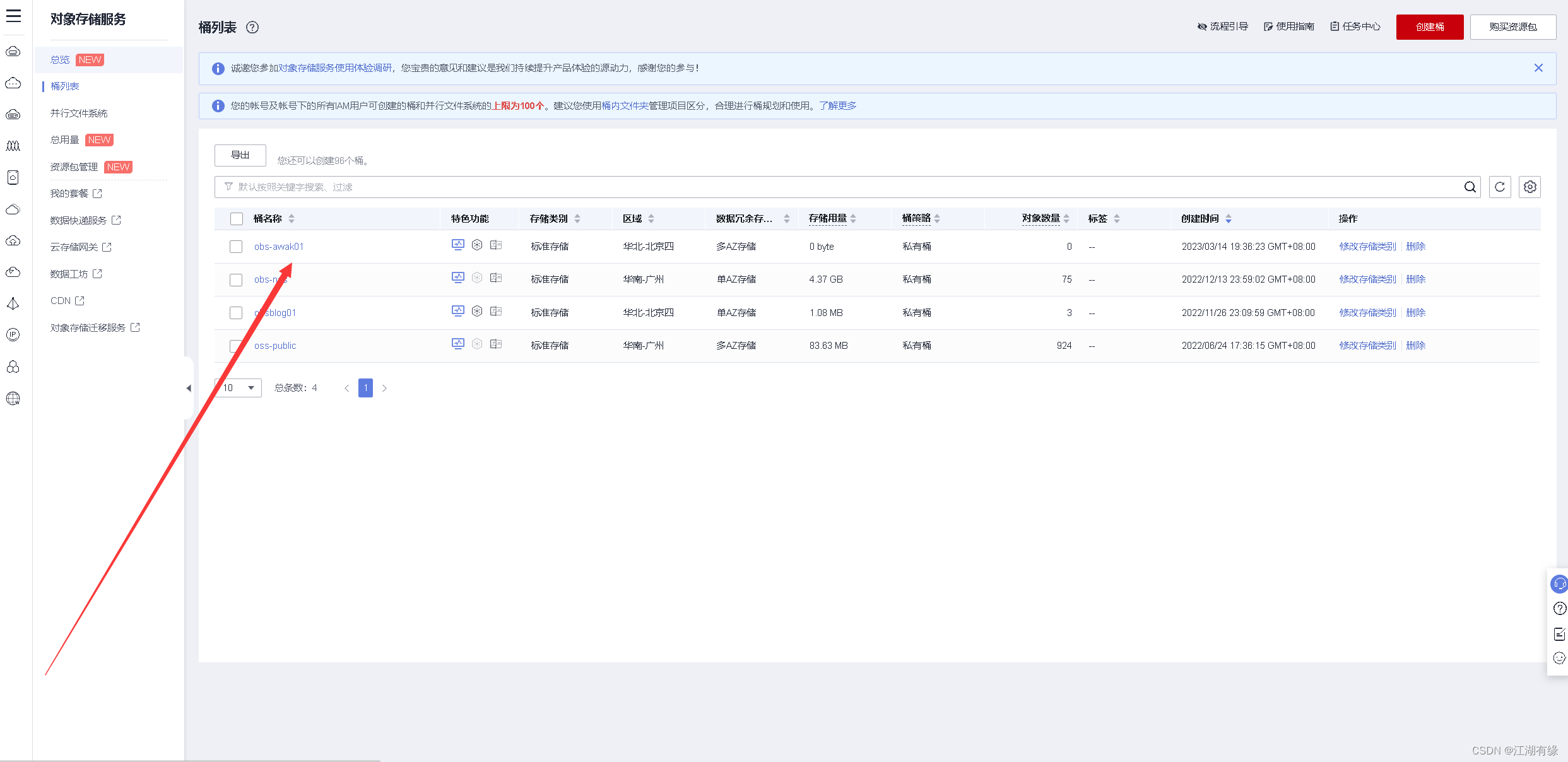Open 对象存储服务使用体验调研 survey link
The image size is (1568, 762).
(335, 68)
